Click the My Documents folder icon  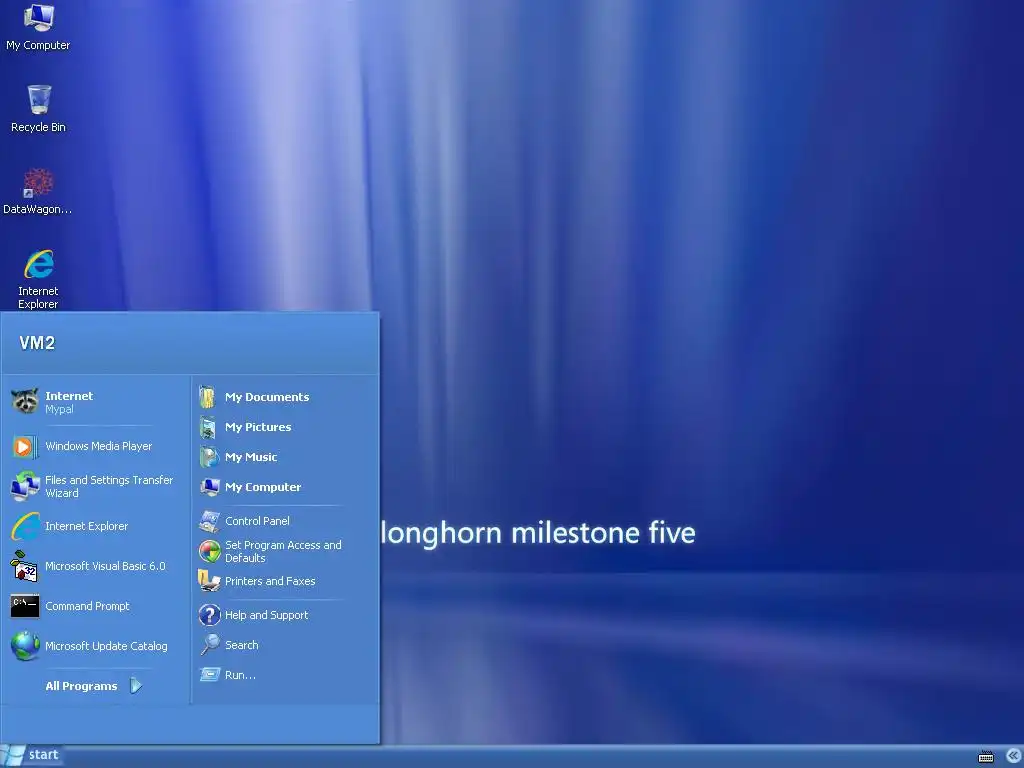(x=208, y=397)
